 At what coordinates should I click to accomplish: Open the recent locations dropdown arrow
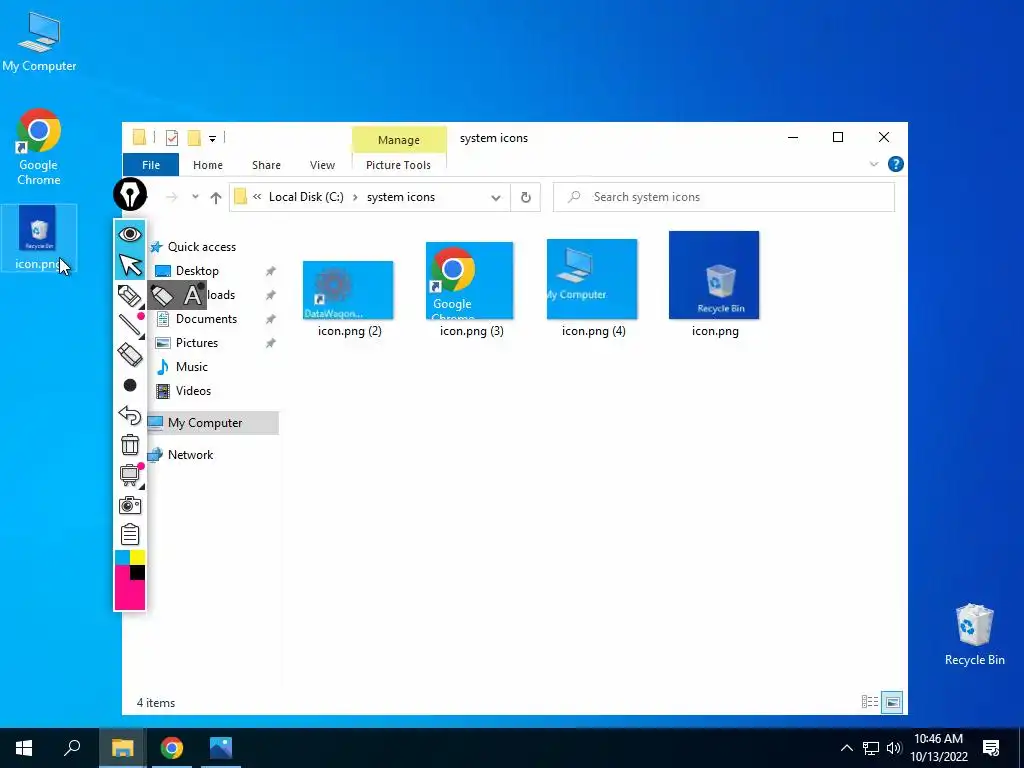[195, 197]
